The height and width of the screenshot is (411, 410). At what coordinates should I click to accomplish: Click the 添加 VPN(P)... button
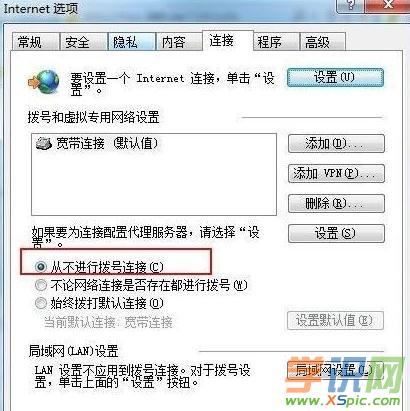coord(336,174)
